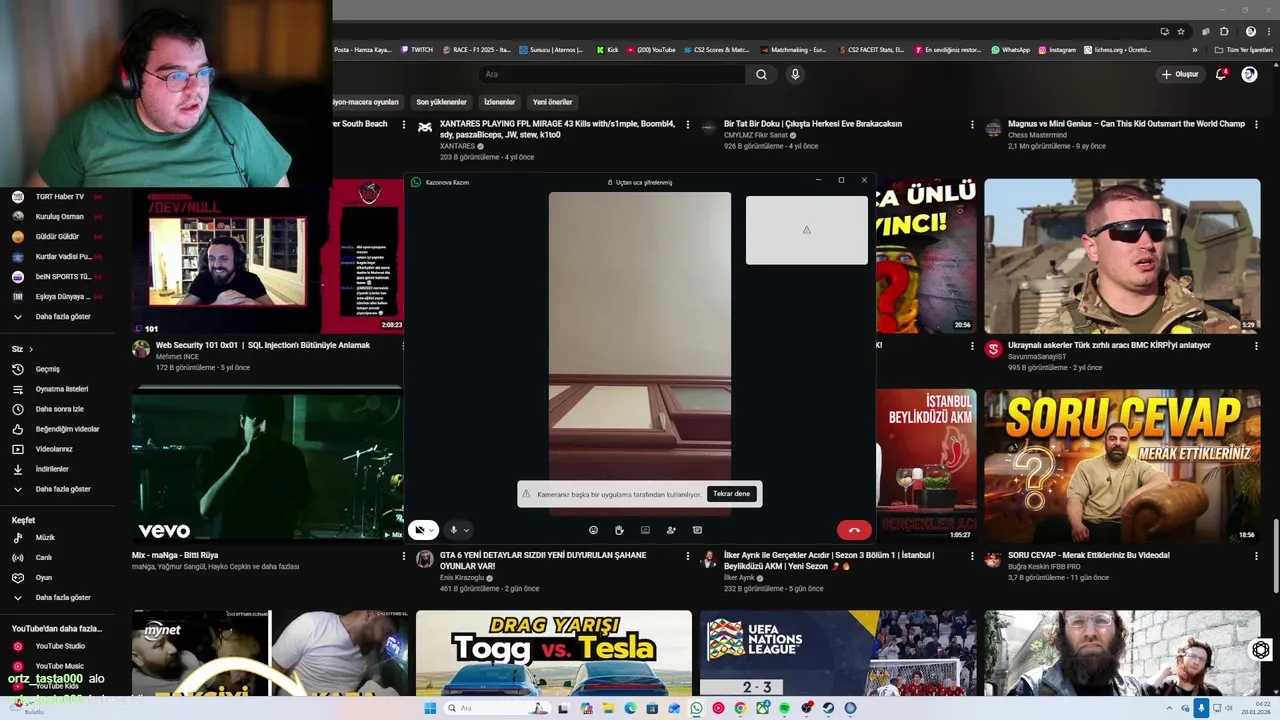The height and width of the screenshot is (720, 1280).
Task: Show more bookmarks with the overflow chevron
Action: (1194, 49)
